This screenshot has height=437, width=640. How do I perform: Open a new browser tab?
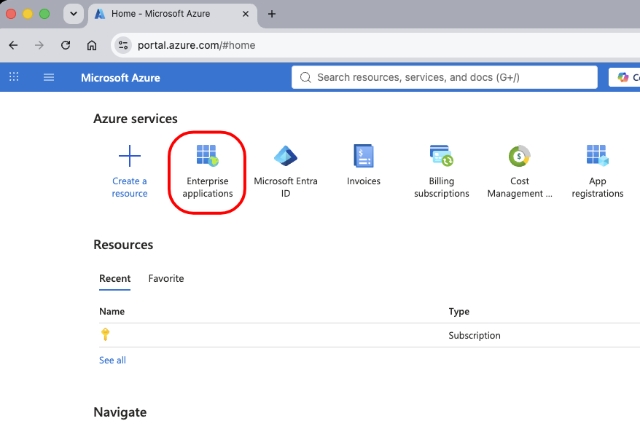tap(271, 14)
